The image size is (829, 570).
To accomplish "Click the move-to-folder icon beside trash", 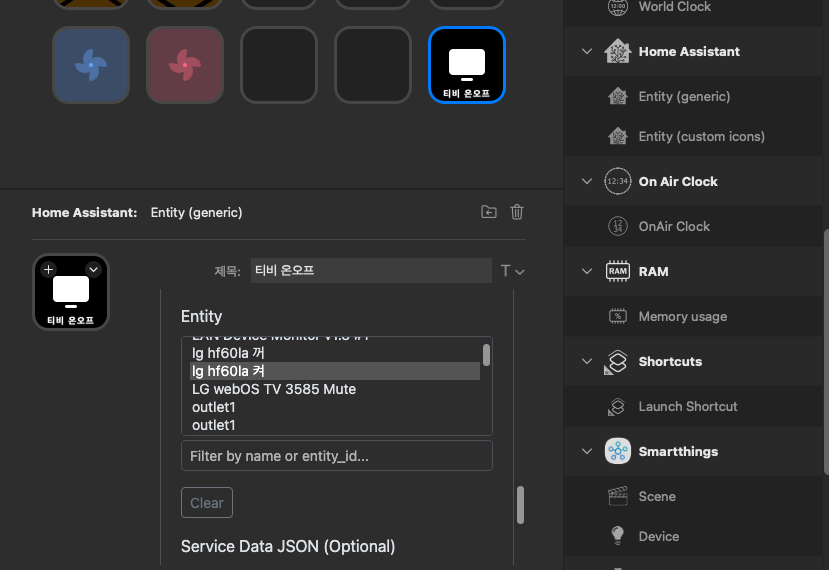I will (x=488, y=212).
